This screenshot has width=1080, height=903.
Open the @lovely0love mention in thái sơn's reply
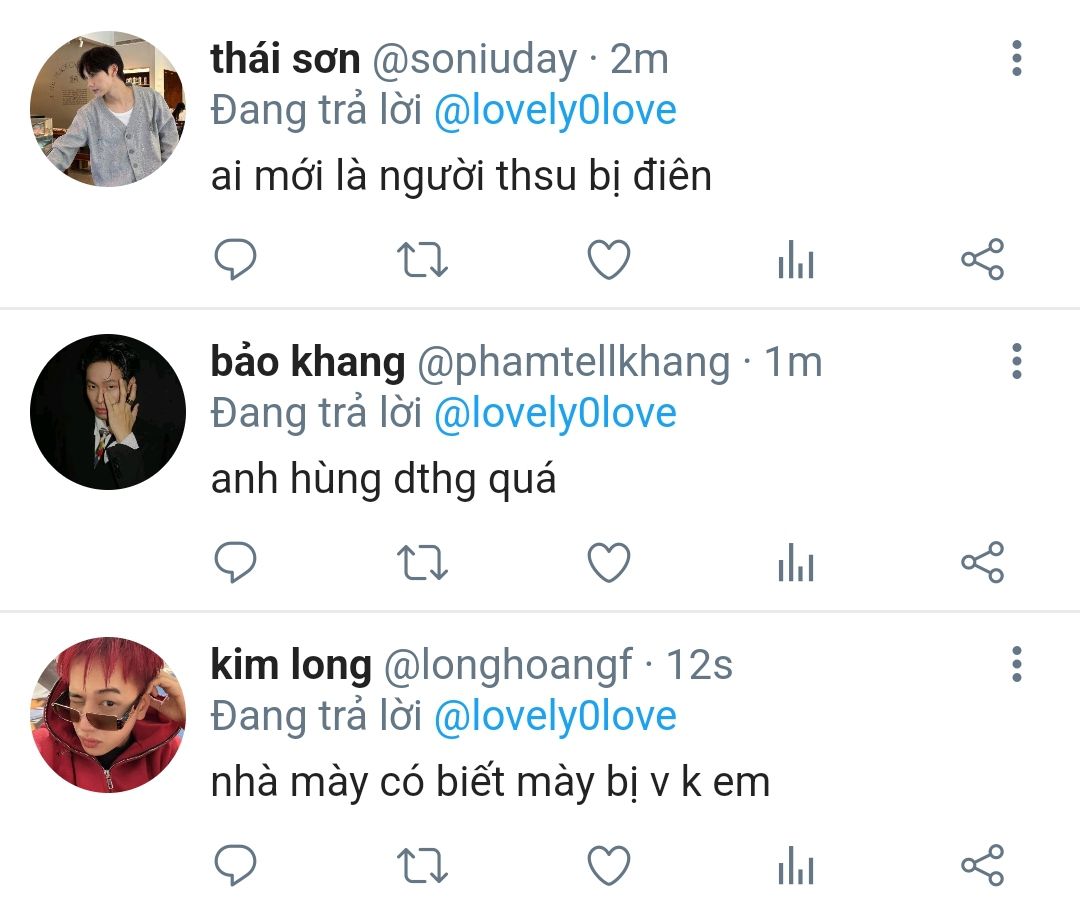pos(555,111)
